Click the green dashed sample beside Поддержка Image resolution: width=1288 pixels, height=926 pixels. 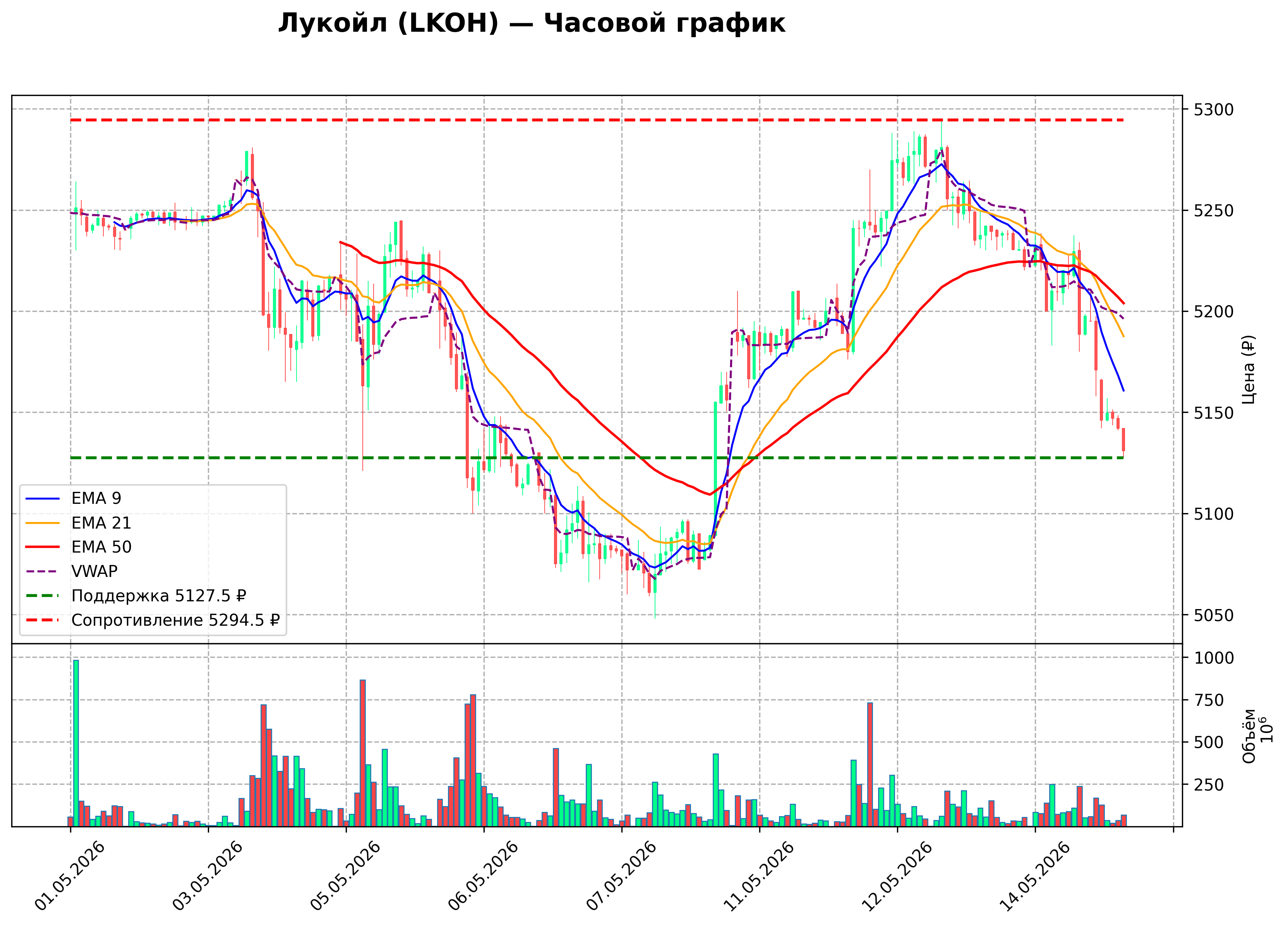pos(43,596)
